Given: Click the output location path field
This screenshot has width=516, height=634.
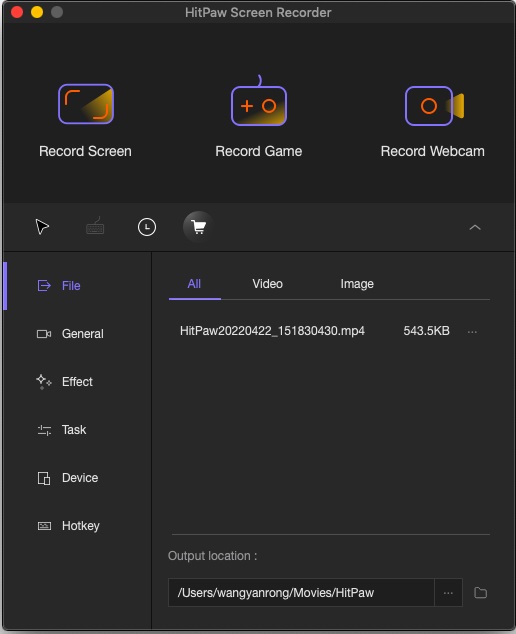Looking at the screenshot, I should point(301,593).
